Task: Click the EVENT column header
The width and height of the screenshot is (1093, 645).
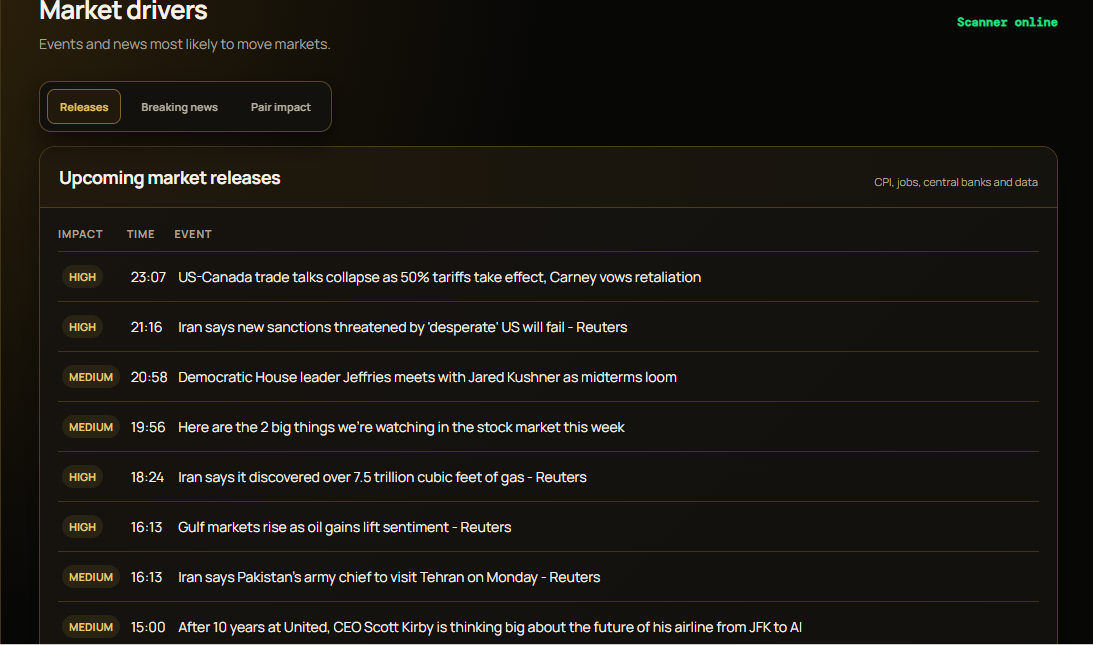Action: coord(193,234)
